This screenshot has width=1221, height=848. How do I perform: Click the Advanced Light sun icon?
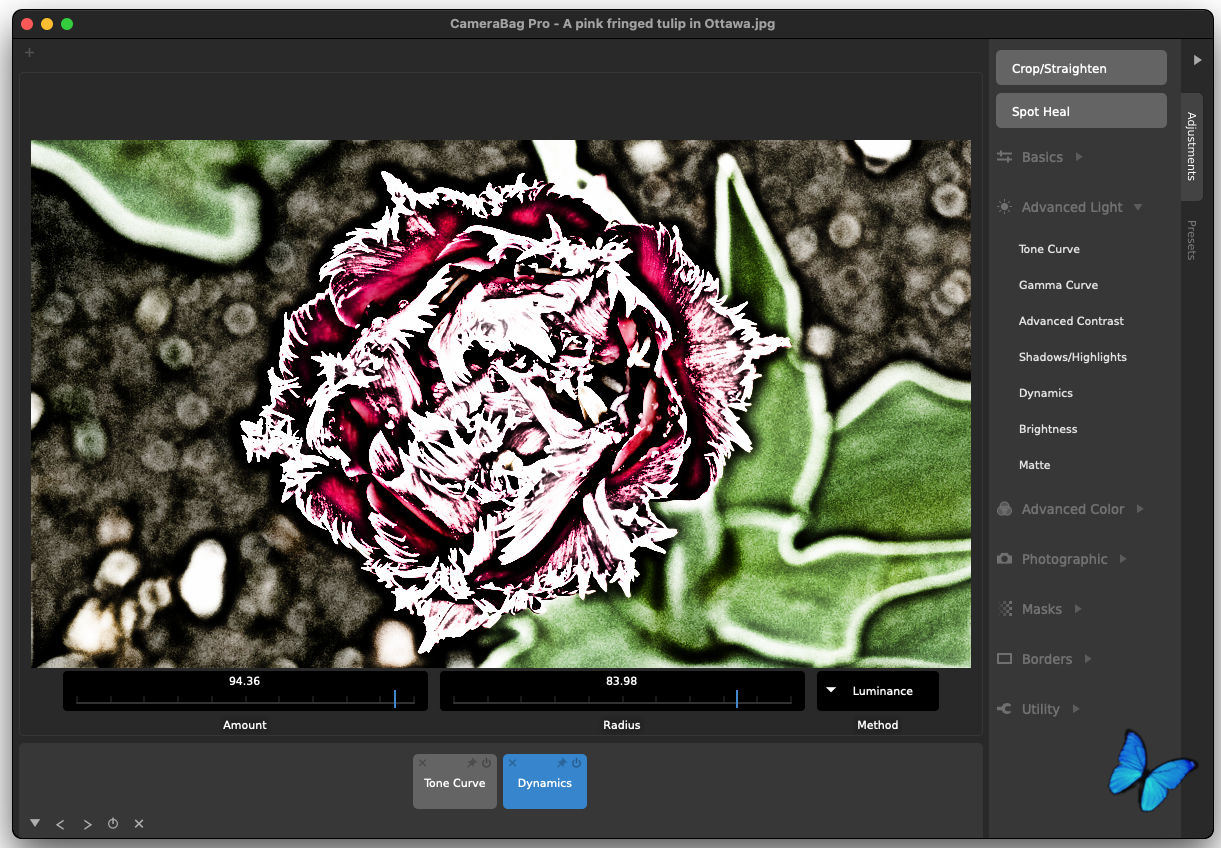point(1005,207)
